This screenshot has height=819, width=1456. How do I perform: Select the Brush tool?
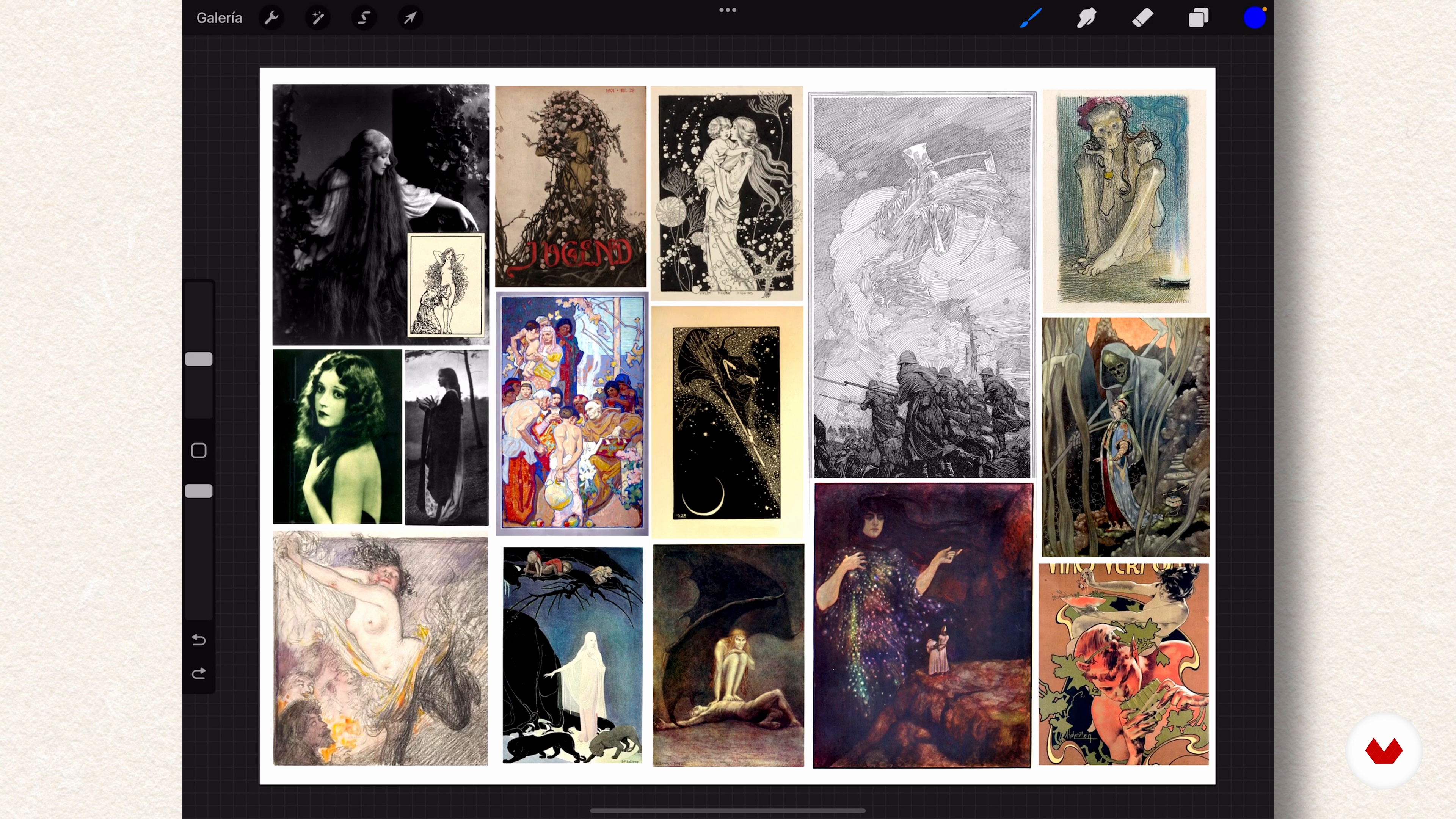tap(1031, 17)
